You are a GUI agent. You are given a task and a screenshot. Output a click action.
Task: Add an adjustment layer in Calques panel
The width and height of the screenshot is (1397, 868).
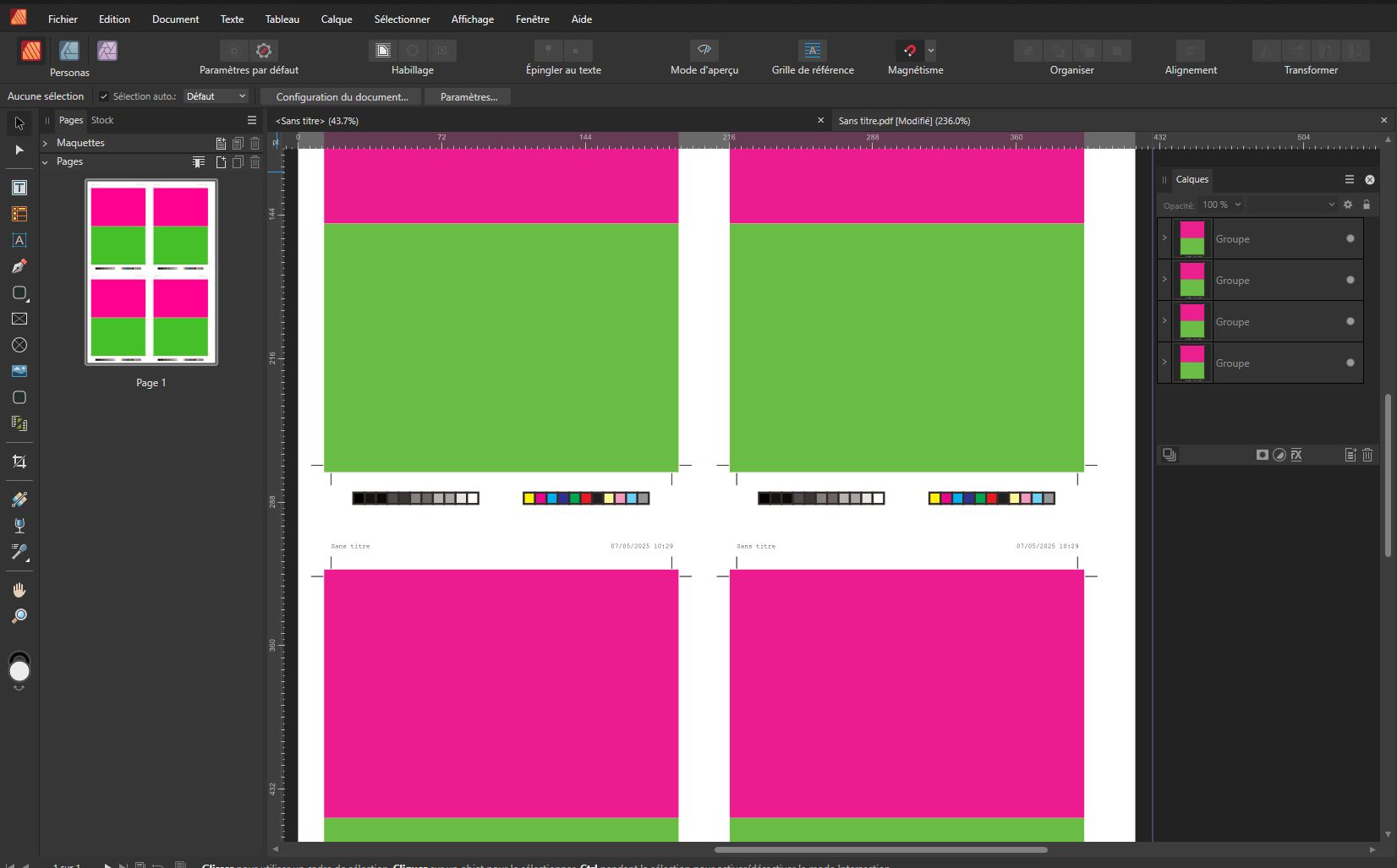(1279, 455)
